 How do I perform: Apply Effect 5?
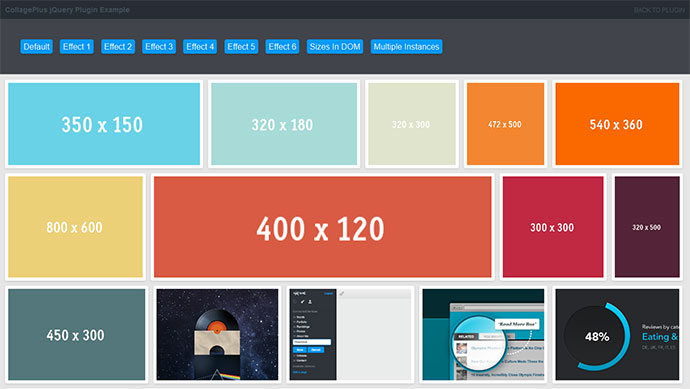[x=241, y=47]
